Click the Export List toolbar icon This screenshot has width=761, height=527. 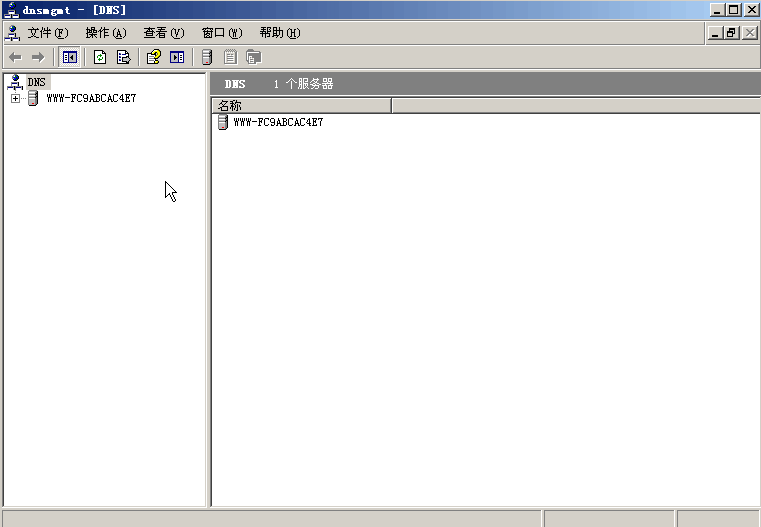123,57
